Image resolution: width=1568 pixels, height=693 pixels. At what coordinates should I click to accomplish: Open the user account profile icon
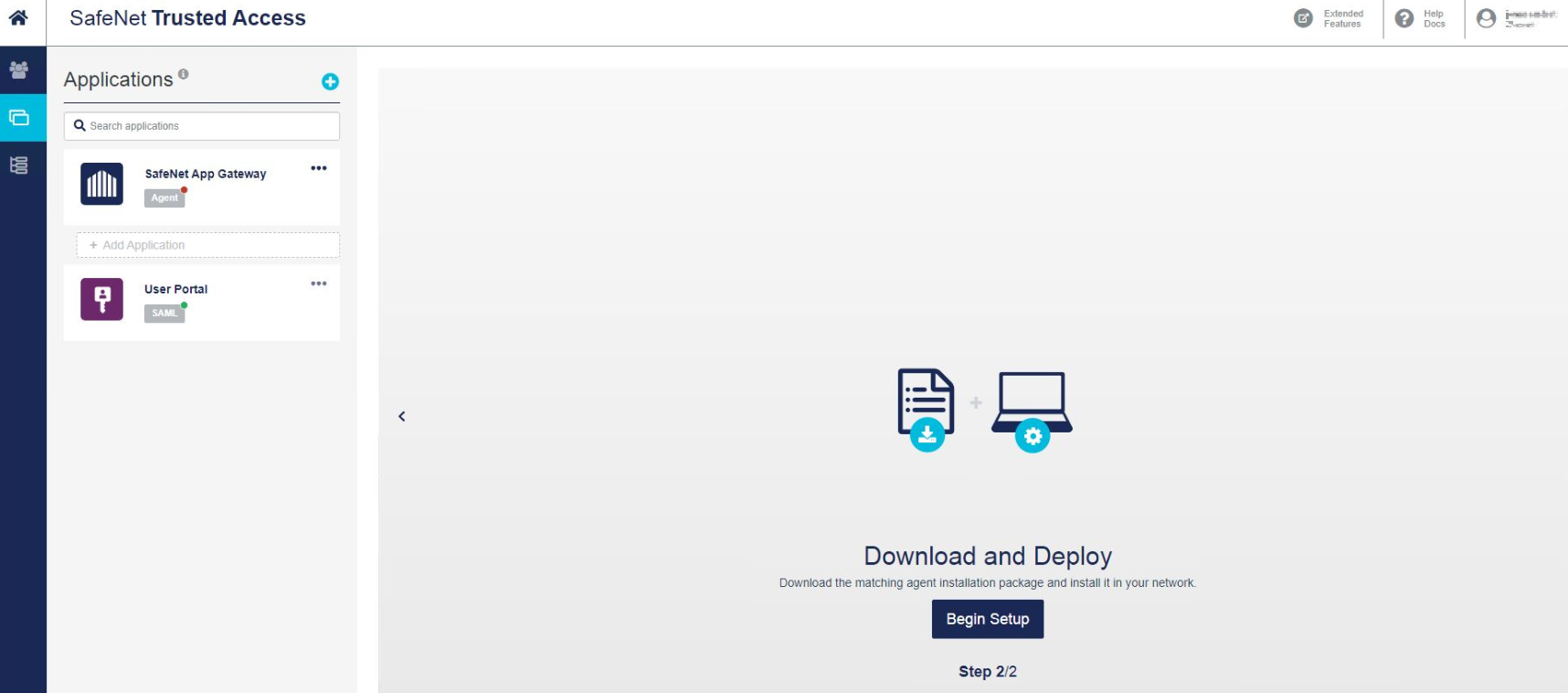coord(1487,18)
